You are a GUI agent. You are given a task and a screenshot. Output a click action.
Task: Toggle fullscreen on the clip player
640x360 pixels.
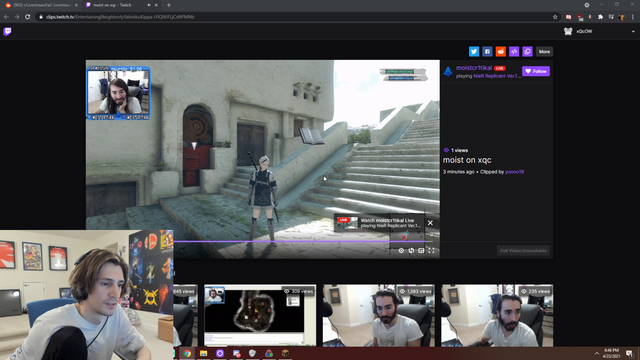431,251
